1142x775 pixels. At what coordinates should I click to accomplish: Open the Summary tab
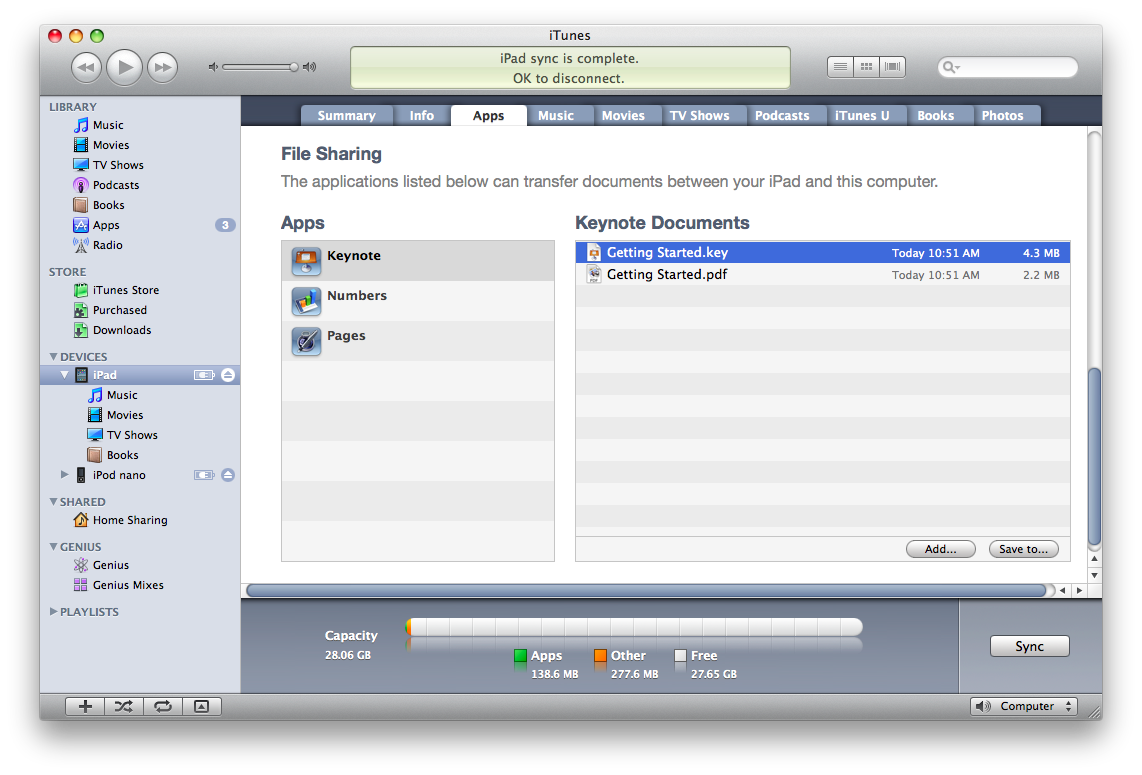point(347,116)
